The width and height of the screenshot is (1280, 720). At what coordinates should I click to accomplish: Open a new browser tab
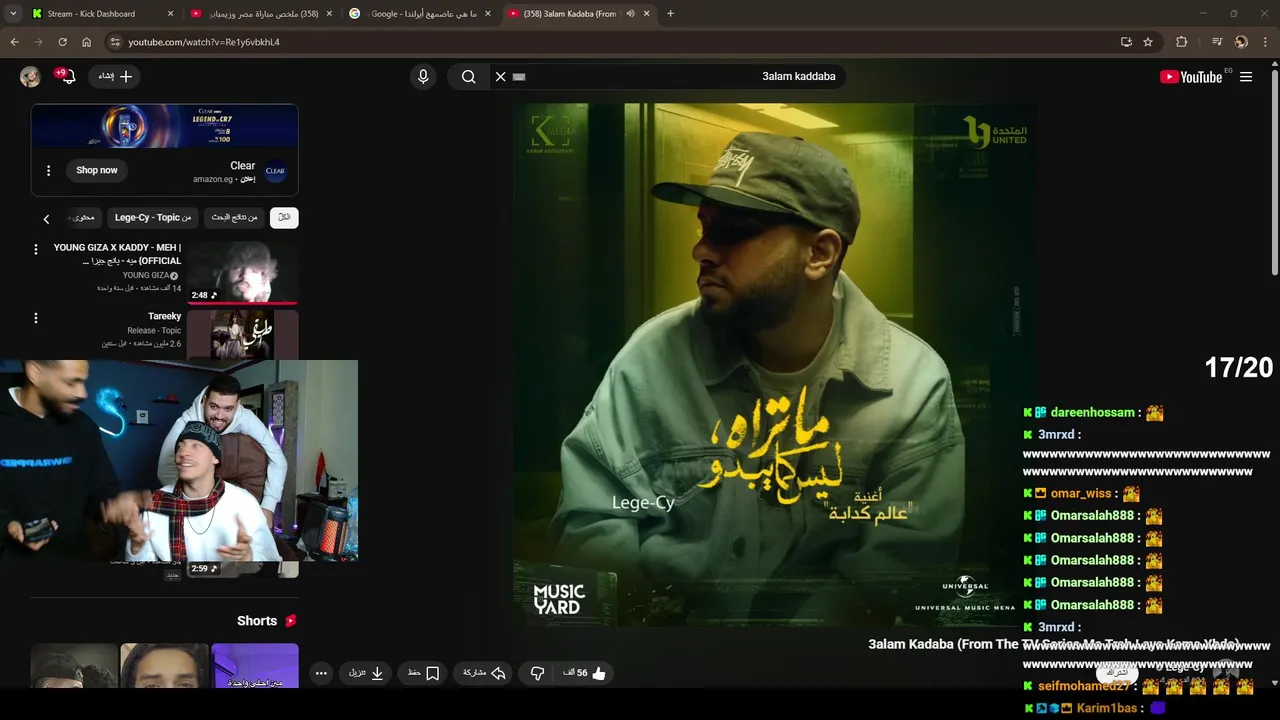tap(670, 14)
